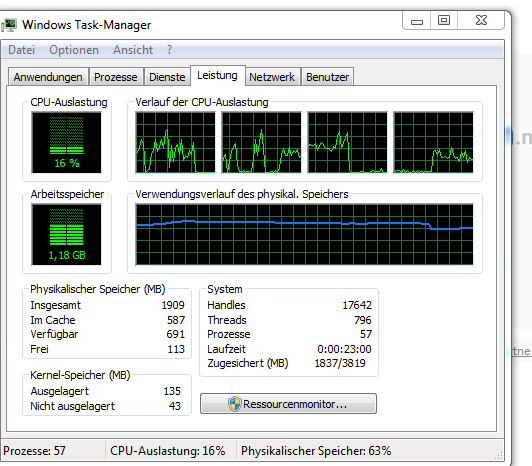Click the Handles value 17642

357,305
